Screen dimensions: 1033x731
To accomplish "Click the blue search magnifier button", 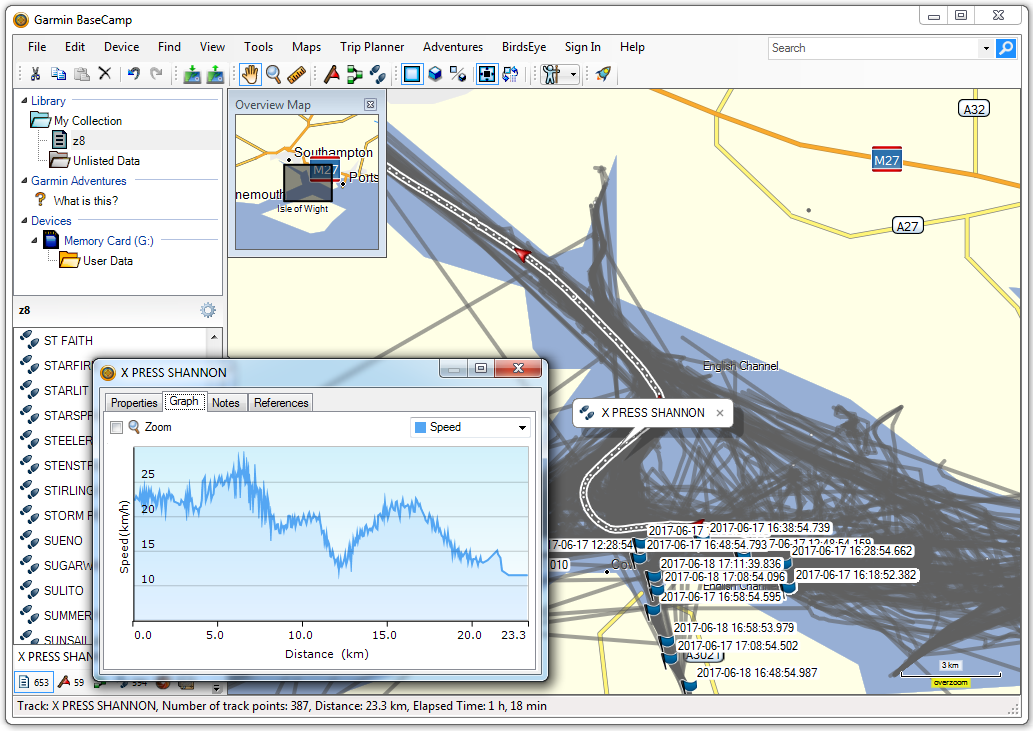I will pyautogui.click(x=1006, y=48).
